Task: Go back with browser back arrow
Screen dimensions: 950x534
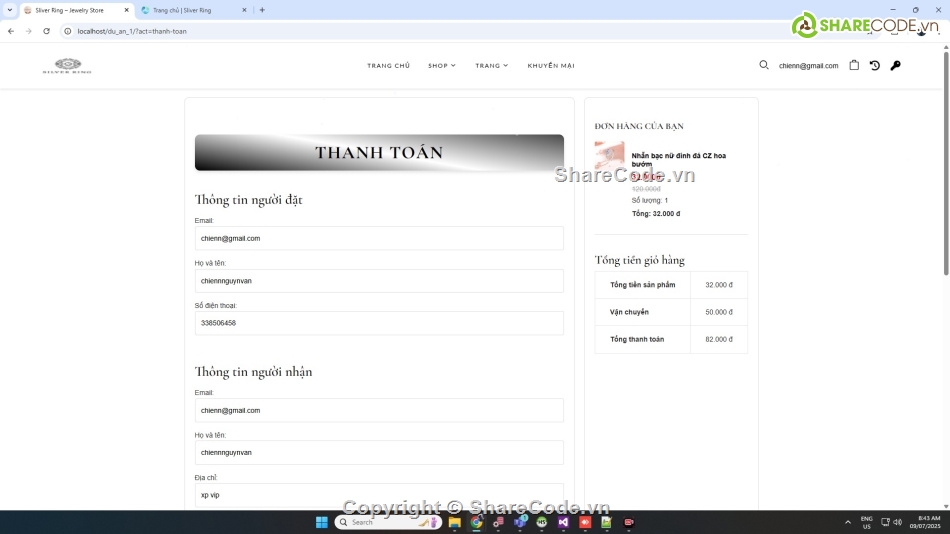Action: 11,31
